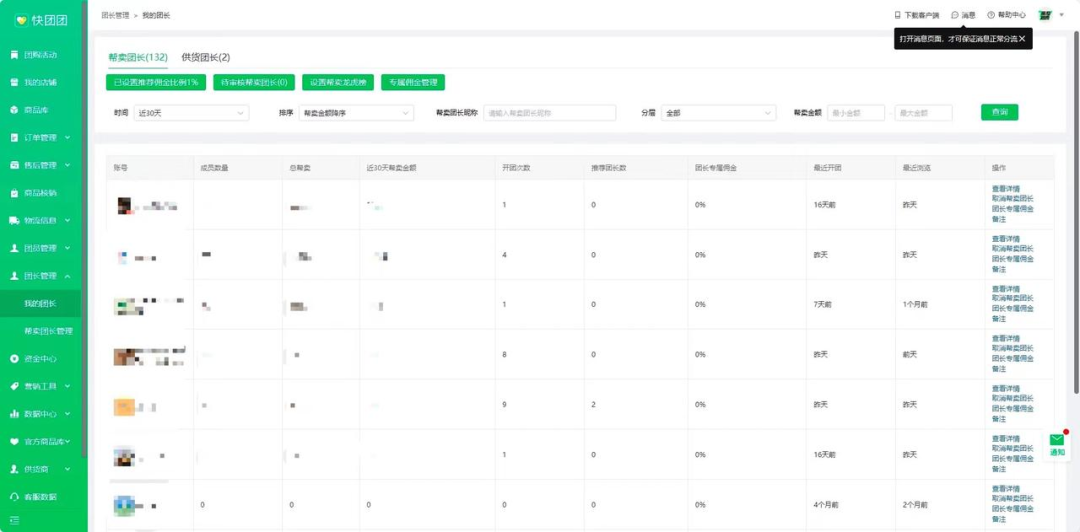Open the 时间 近30天 dropdown

click(191, 113)
